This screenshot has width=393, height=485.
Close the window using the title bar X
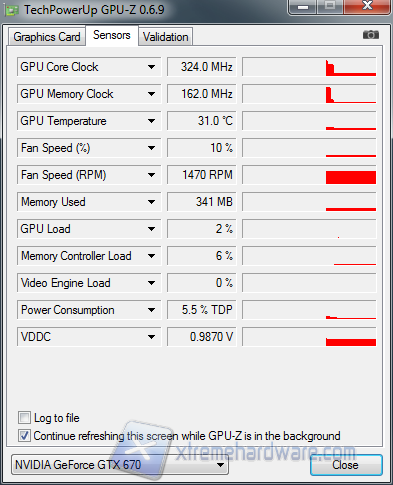367,6
